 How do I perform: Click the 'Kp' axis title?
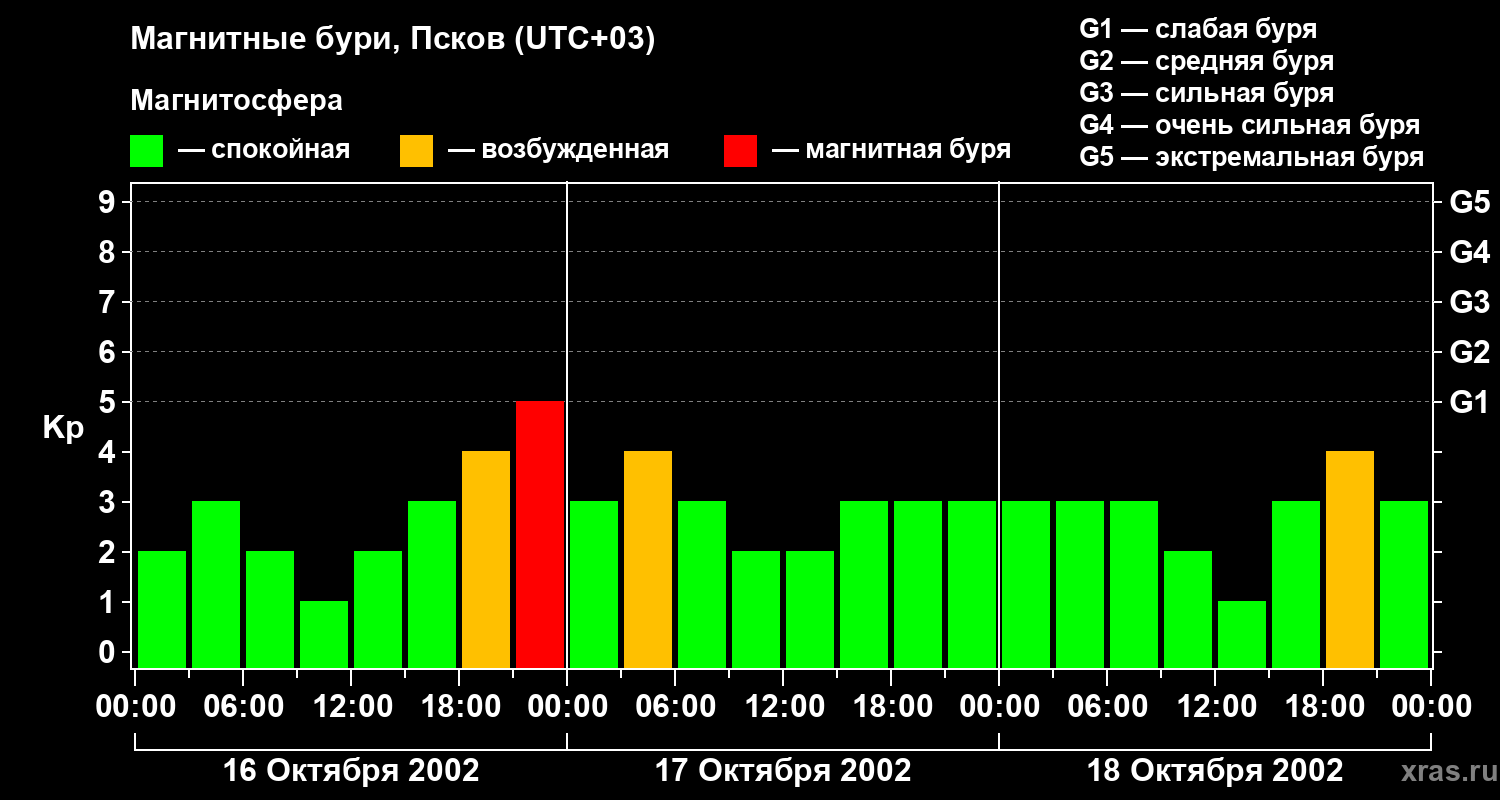click(64, 428)
